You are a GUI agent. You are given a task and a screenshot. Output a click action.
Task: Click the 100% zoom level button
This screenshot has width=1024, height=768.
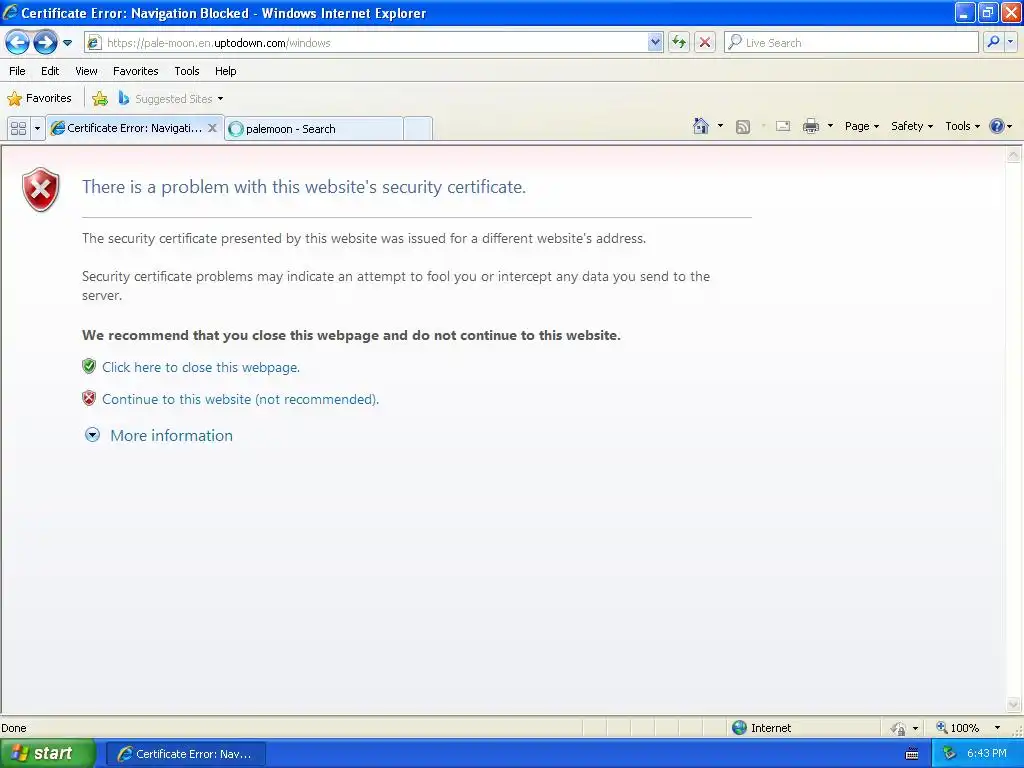[958, 728]
